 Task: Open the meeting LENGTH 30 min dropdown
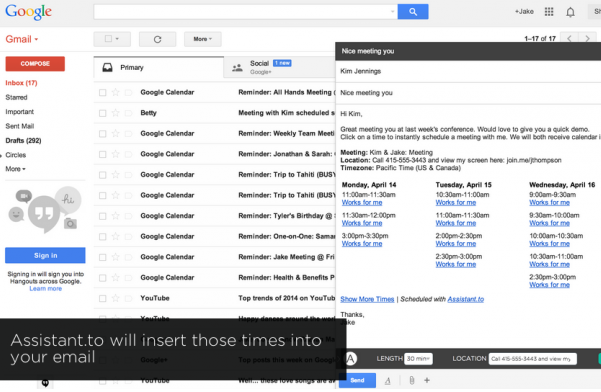pos(418,359)
